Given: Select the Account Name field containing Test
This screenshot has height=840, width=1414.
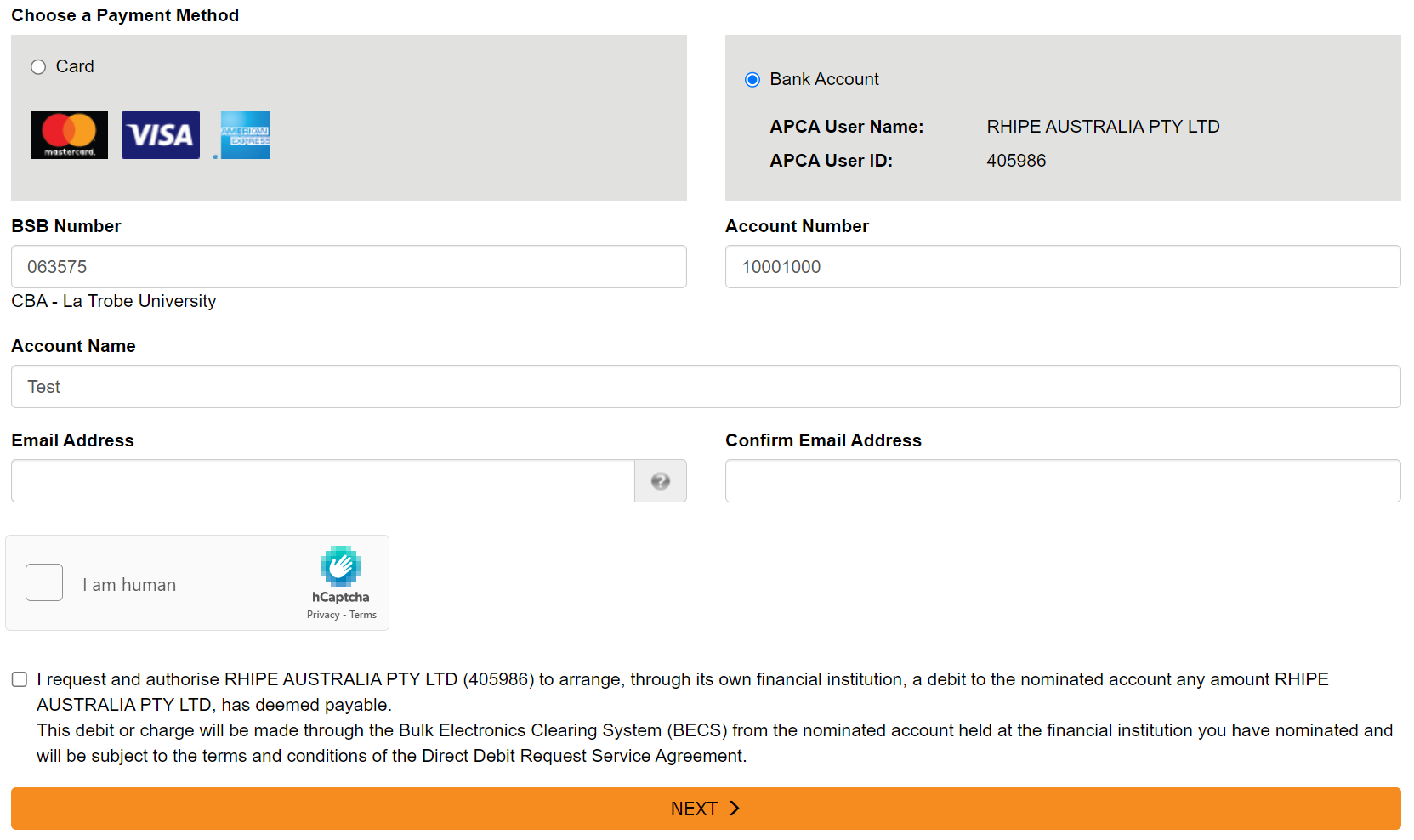Looking at the screenshot, I should coord(705,386).
